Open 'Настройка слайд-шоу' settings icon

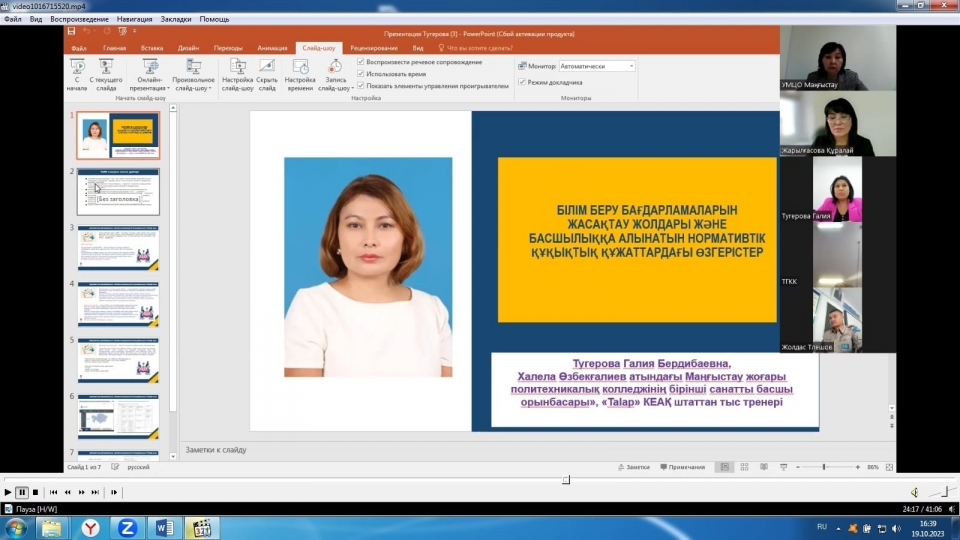[238, 67]
